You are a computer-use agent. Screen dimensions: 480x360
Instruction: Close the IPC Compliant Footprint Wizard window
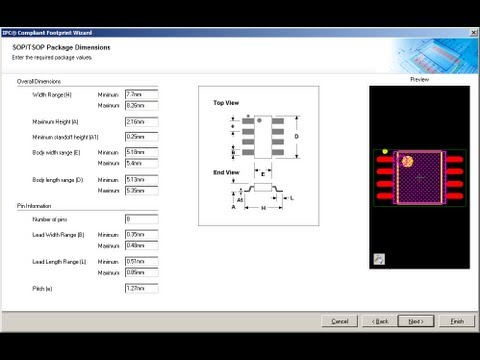(x=473, y=32)
